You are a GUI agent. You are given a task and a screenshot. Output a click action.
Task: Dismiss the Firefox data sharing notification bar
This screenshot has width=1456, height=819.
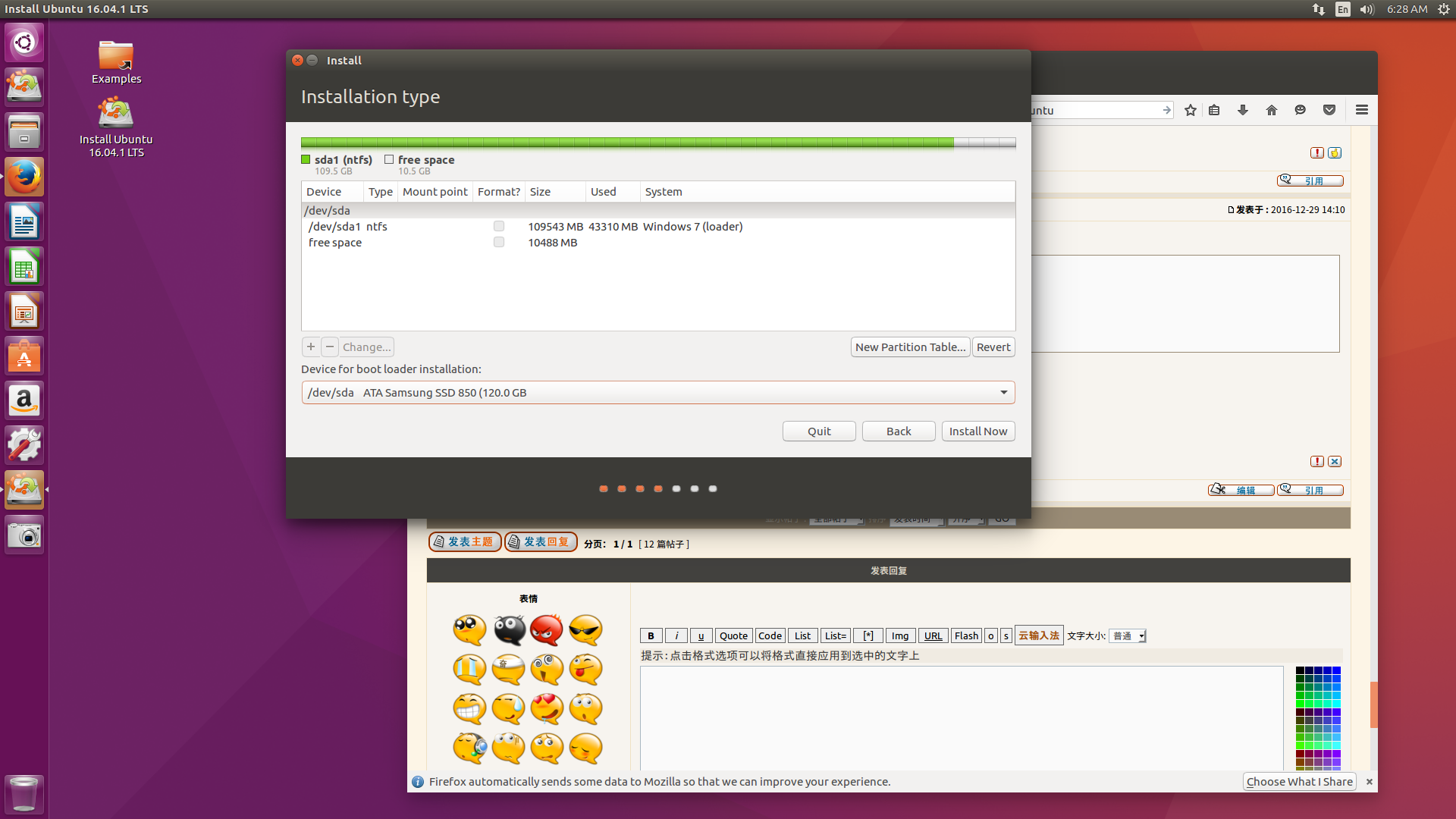1369,781
